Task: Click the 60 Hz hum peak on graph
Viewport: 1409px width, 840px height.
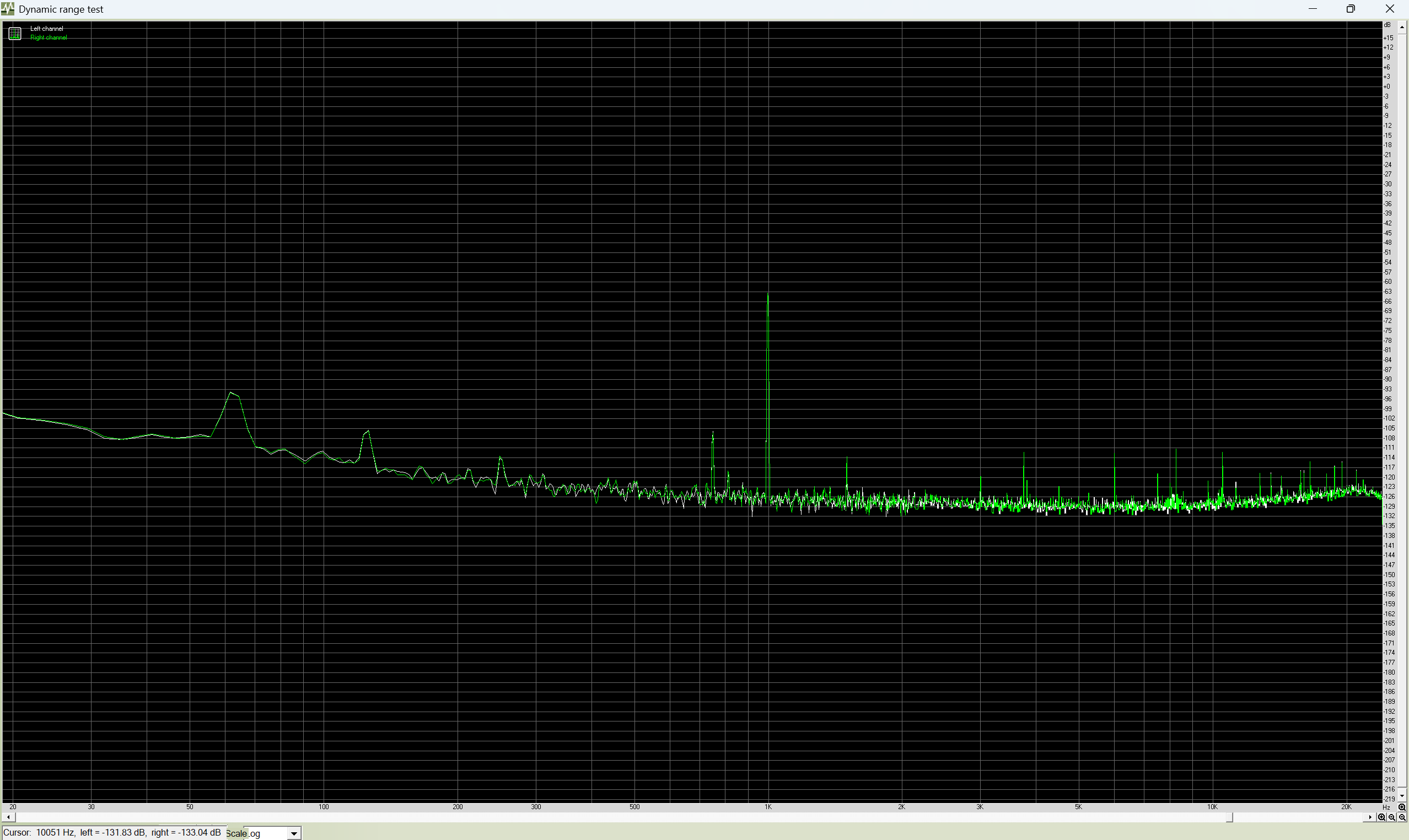Action: tap(232, 393)
